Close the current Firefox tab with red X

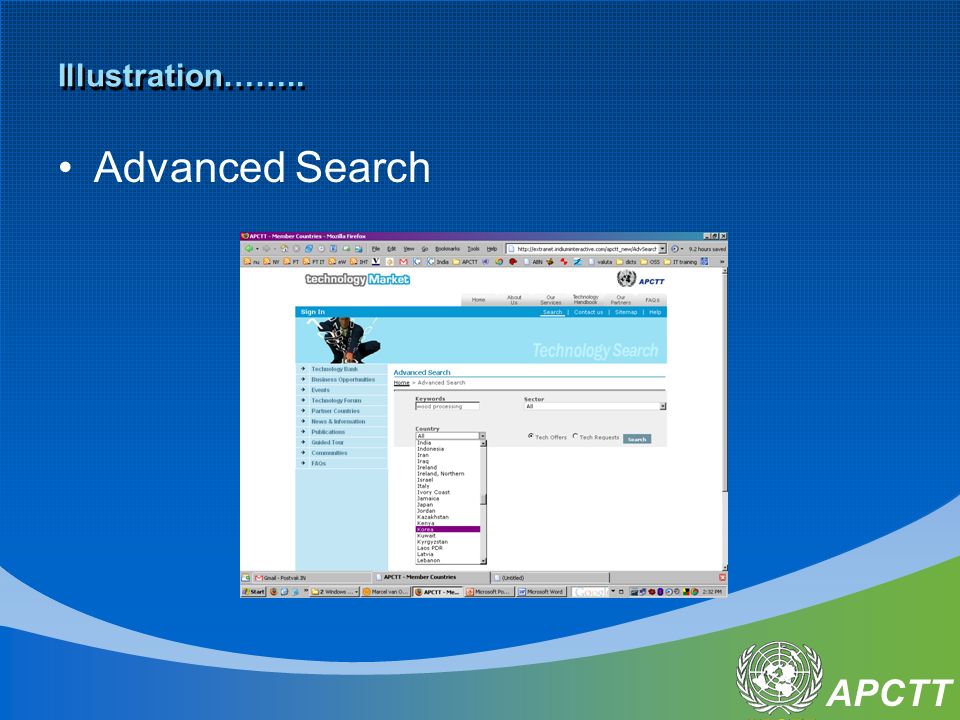click(722, 577)
